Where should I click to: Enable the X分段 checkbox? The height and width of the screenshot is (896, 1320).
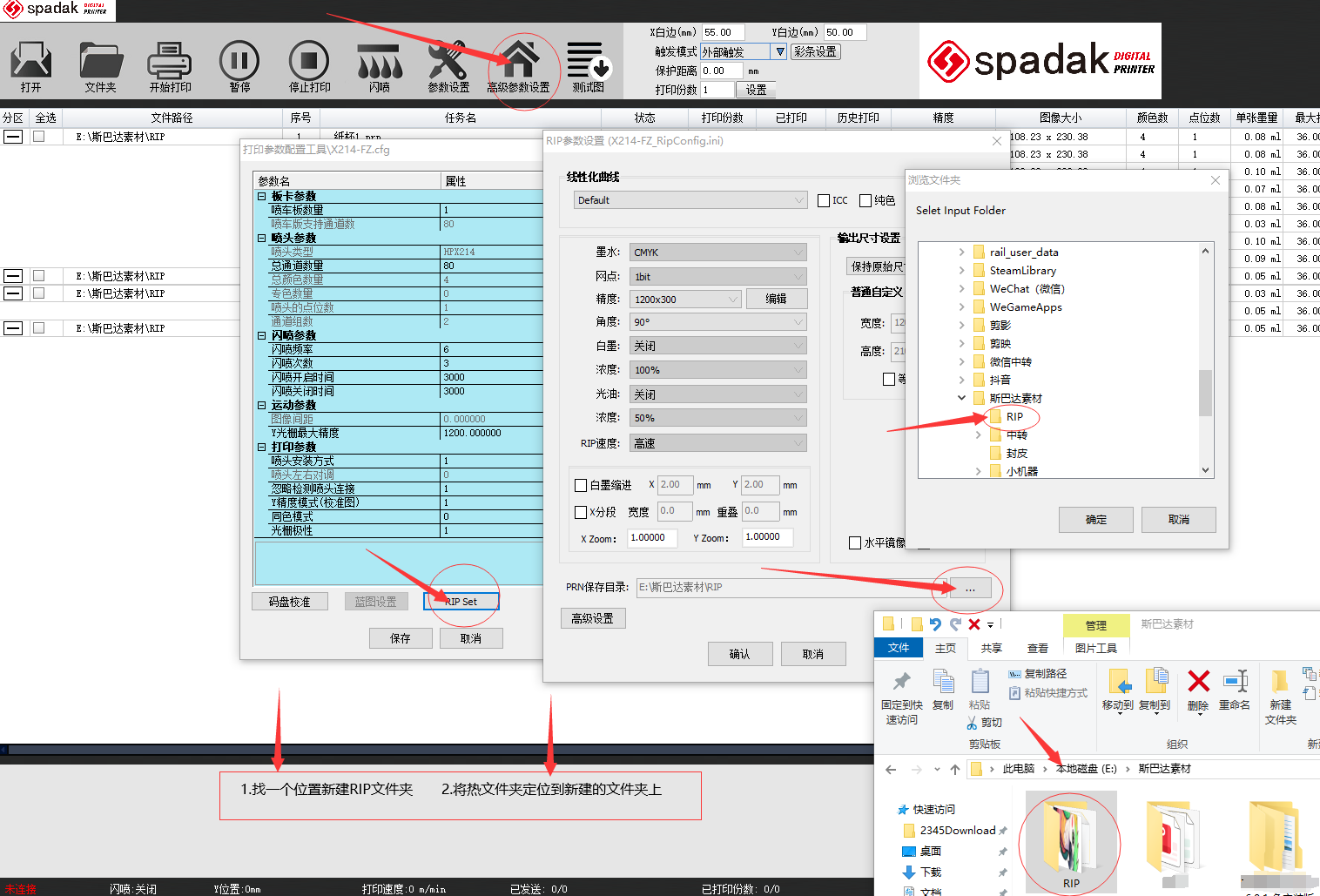tap(581, 512)
